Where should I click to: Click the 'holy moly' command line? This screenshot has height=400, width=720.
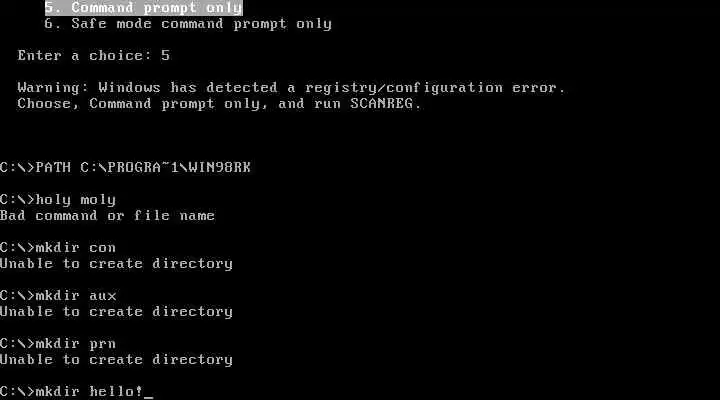58,200
